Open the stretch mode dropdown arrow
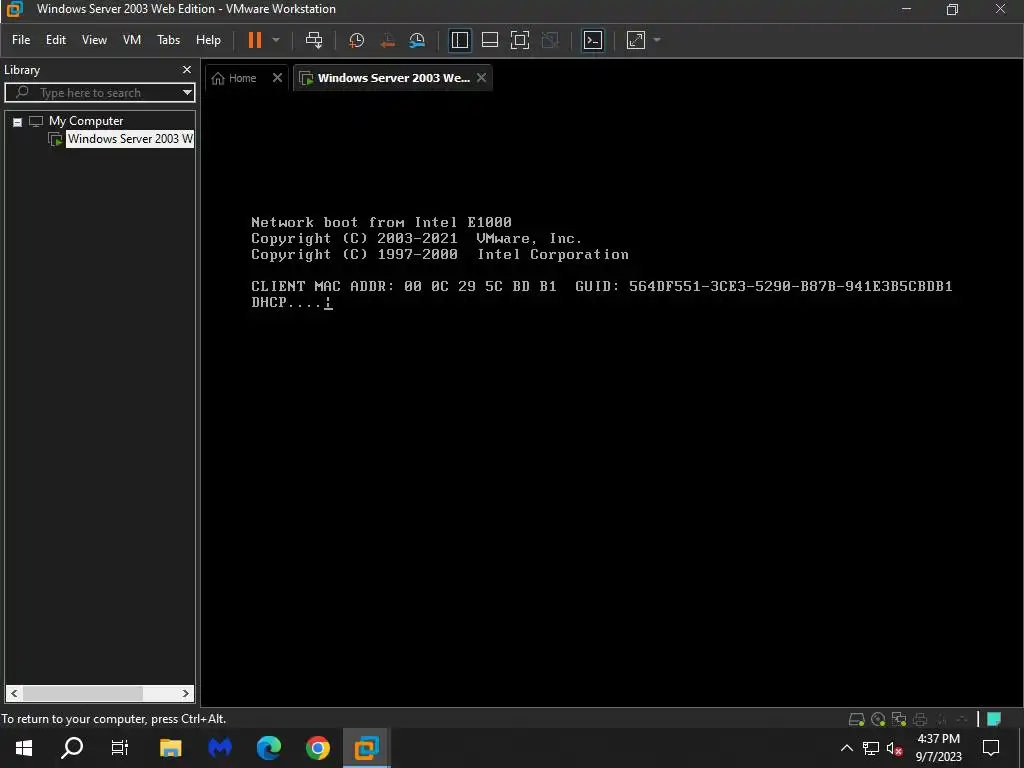Image resolution: width=1024 pixels, height=768 pixels. 657,40
